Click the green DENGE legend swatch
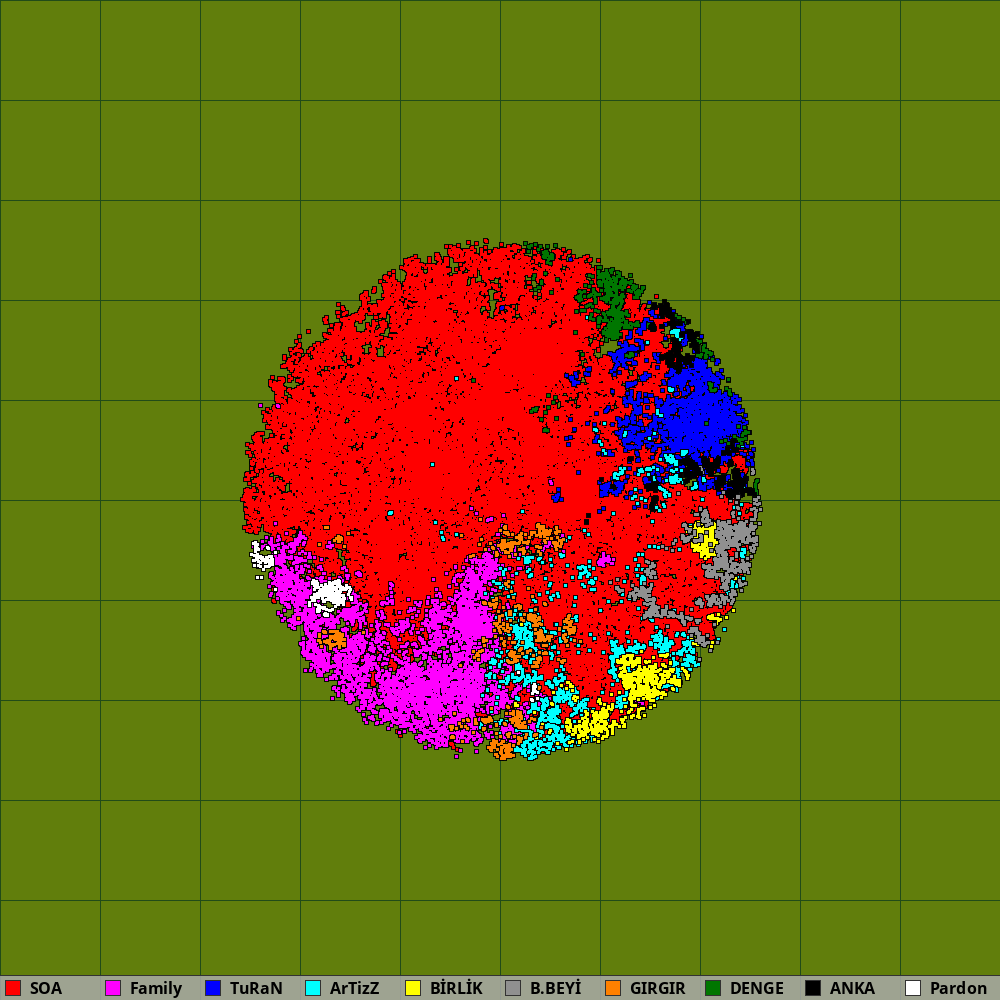 713,988
